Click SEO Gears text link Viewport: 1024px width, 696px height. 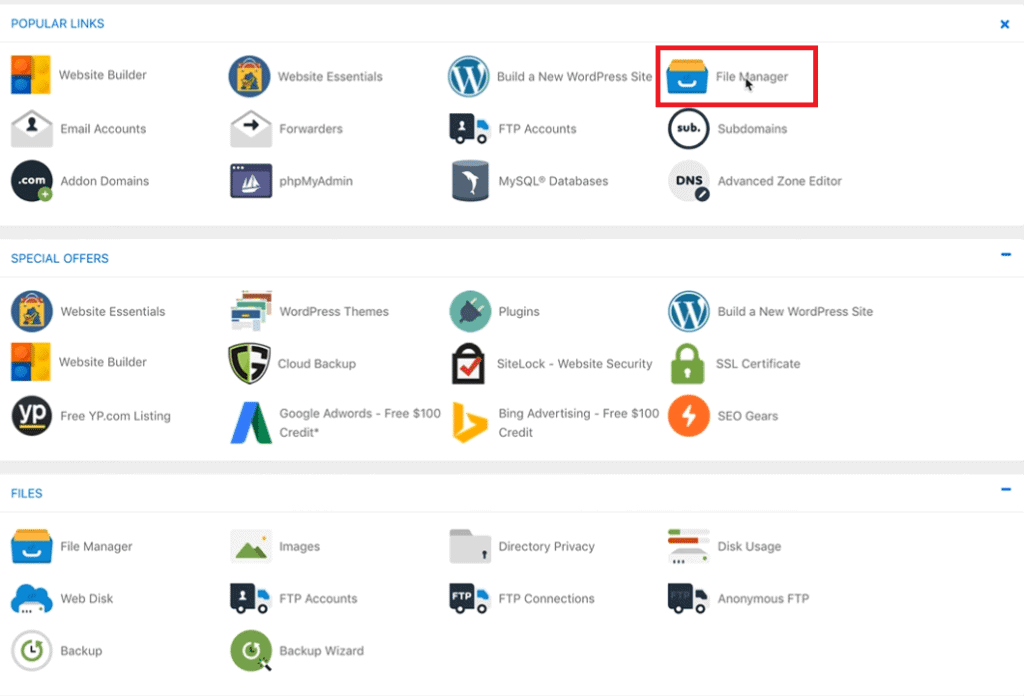pyautogui.click(x=747, y=416)
